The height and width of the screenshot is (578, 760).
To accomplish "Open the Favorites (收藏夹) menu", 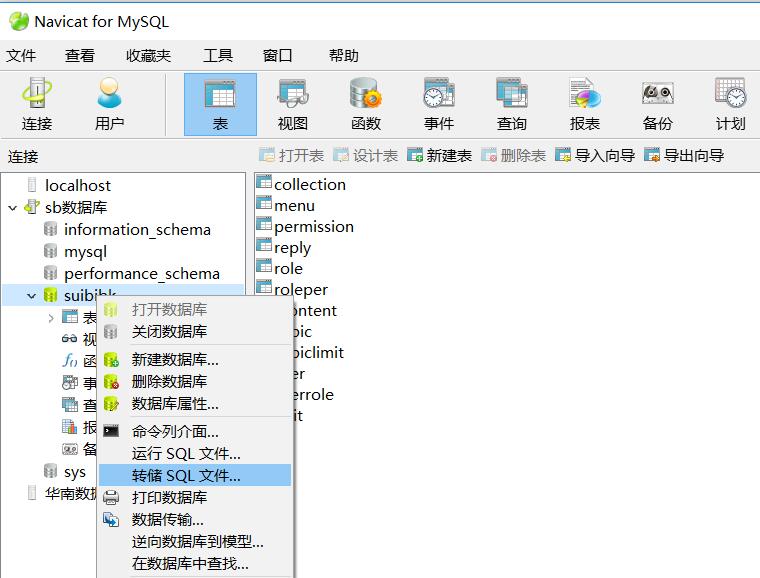I will click(148, 56).
